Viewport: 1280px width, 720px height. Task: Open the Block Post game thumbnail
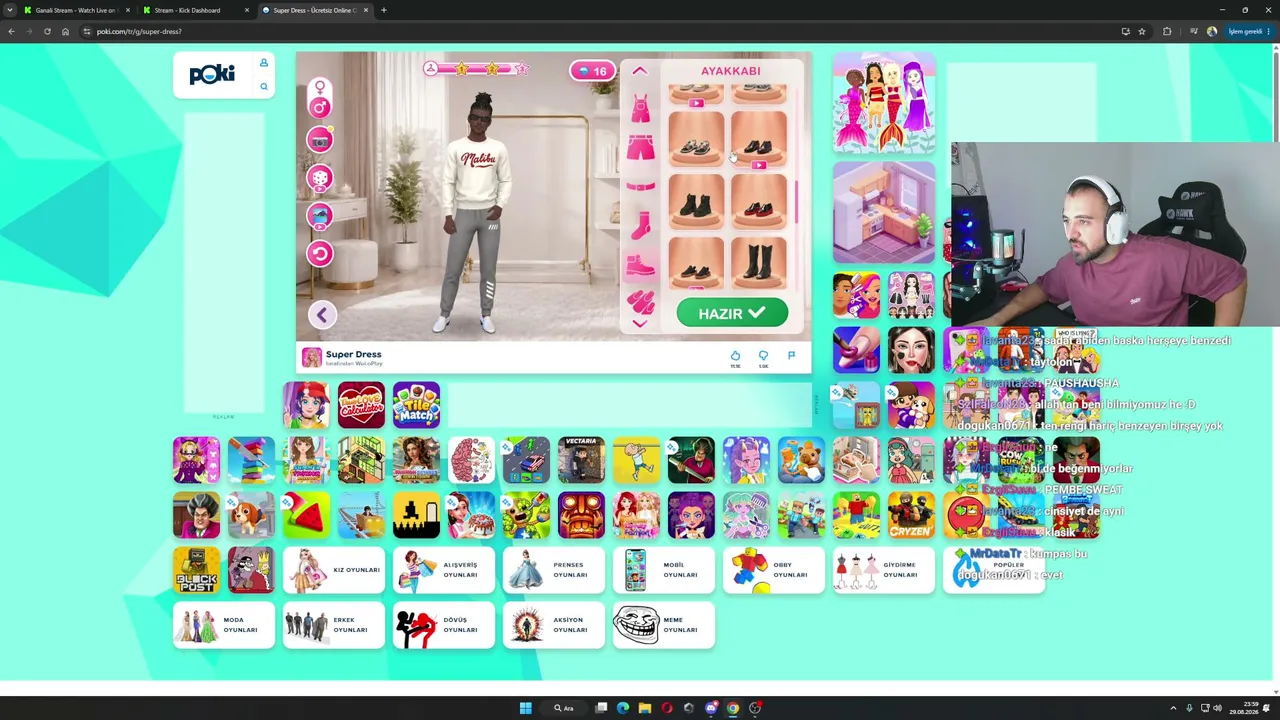click(x=196, y=570)
